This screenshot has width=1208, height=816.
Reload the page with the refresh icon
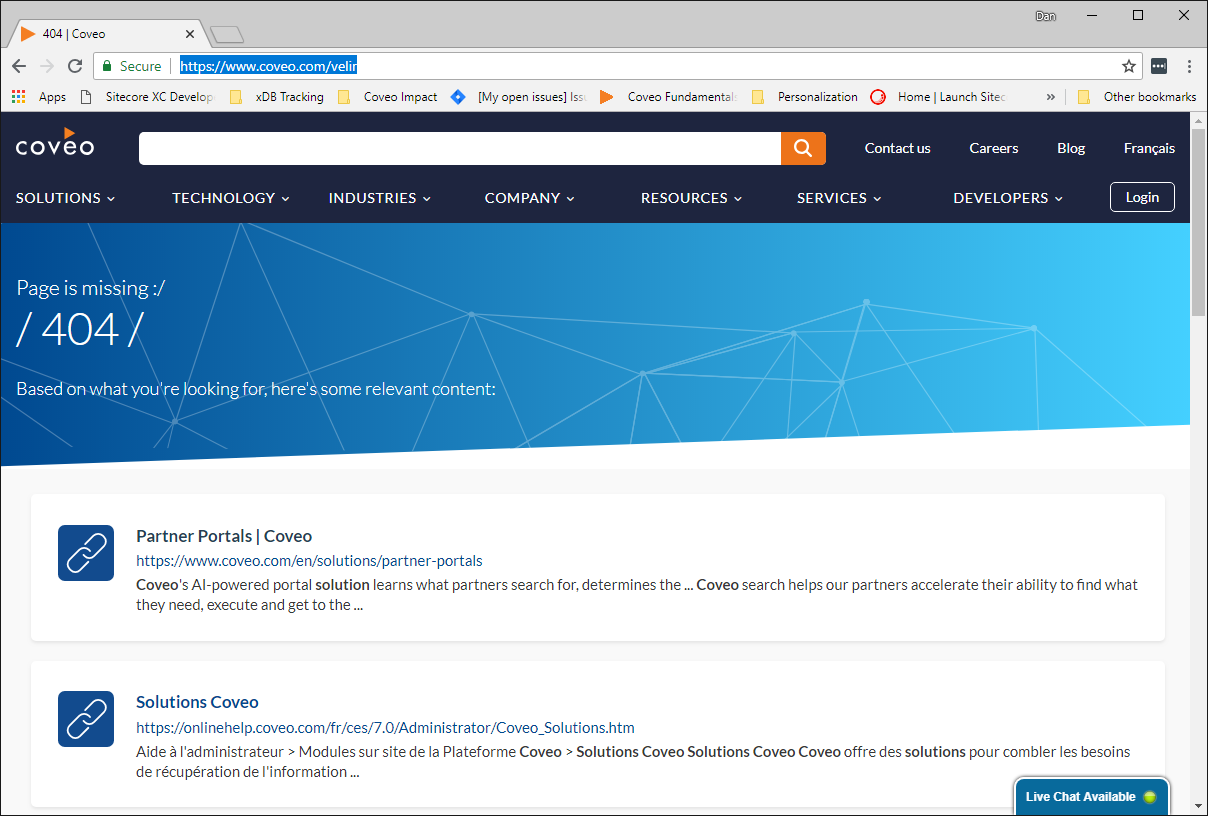tap(75, 66)
